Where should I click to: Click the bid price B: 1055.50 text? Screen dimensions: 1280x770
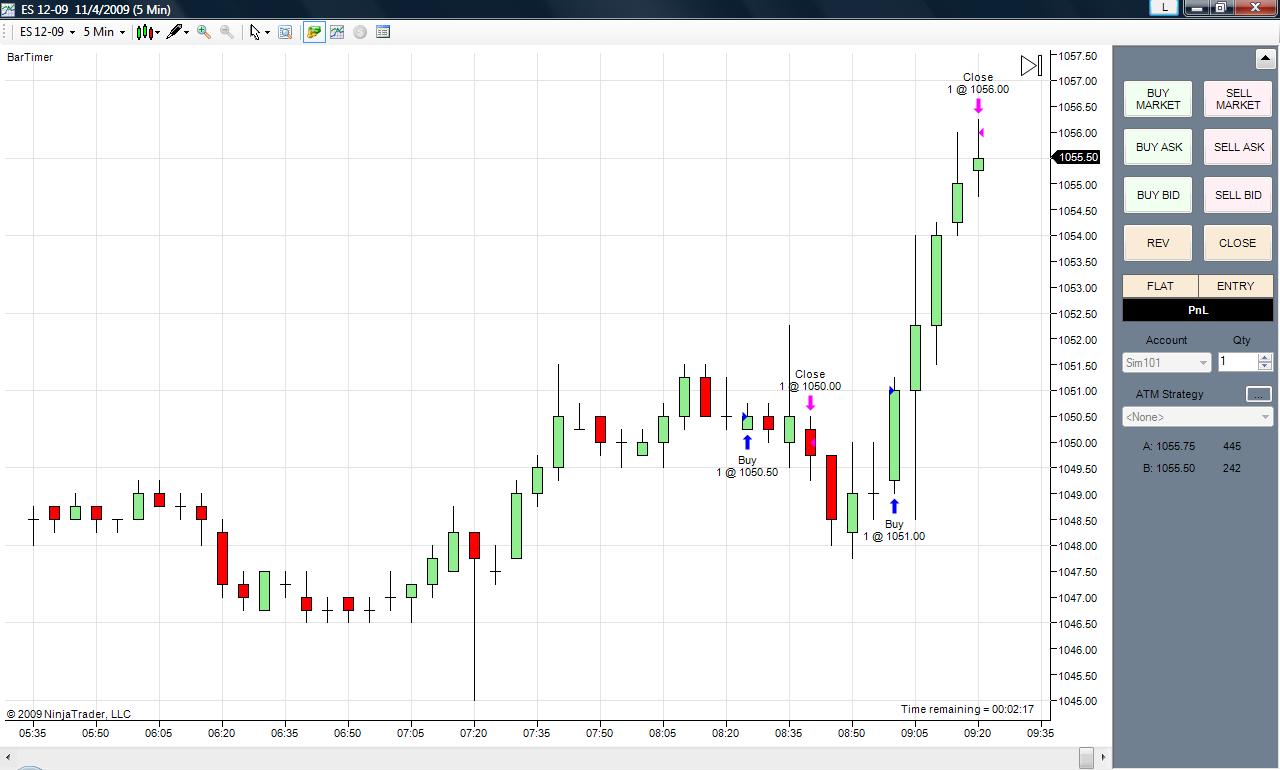[1169, 468]
